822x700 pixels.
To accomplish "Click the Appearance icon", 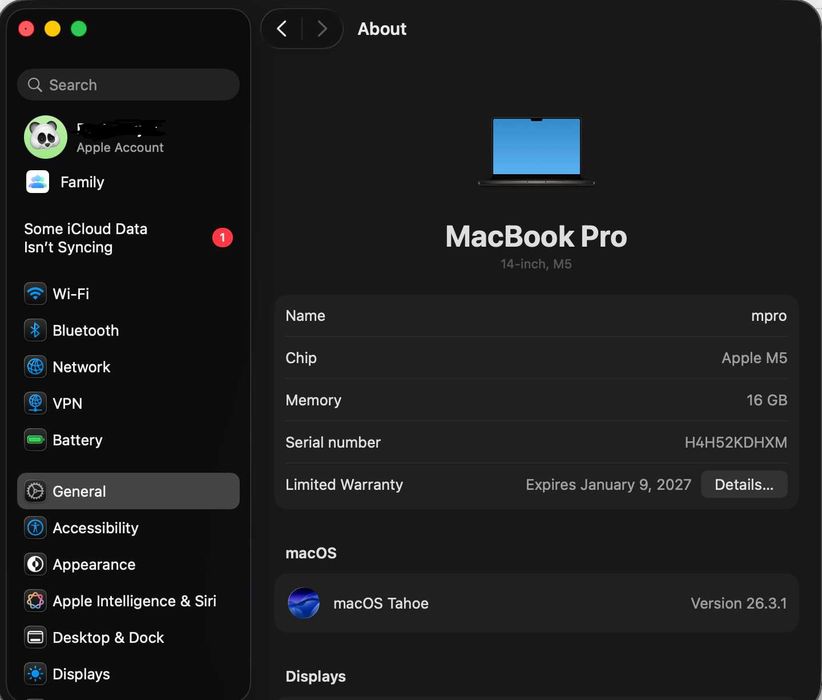I will pos(35,564).
